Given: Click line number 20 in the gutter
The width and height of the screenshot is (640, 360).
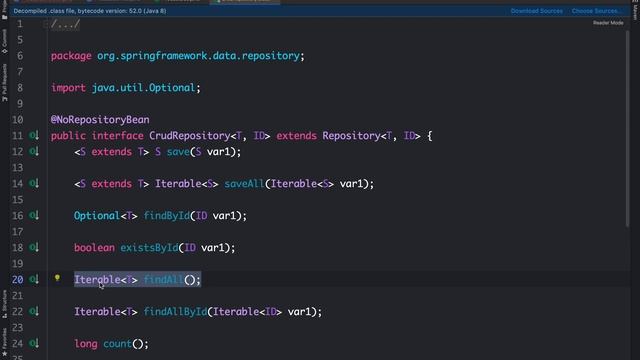Looking at the screenshot, I should (17, 280).
